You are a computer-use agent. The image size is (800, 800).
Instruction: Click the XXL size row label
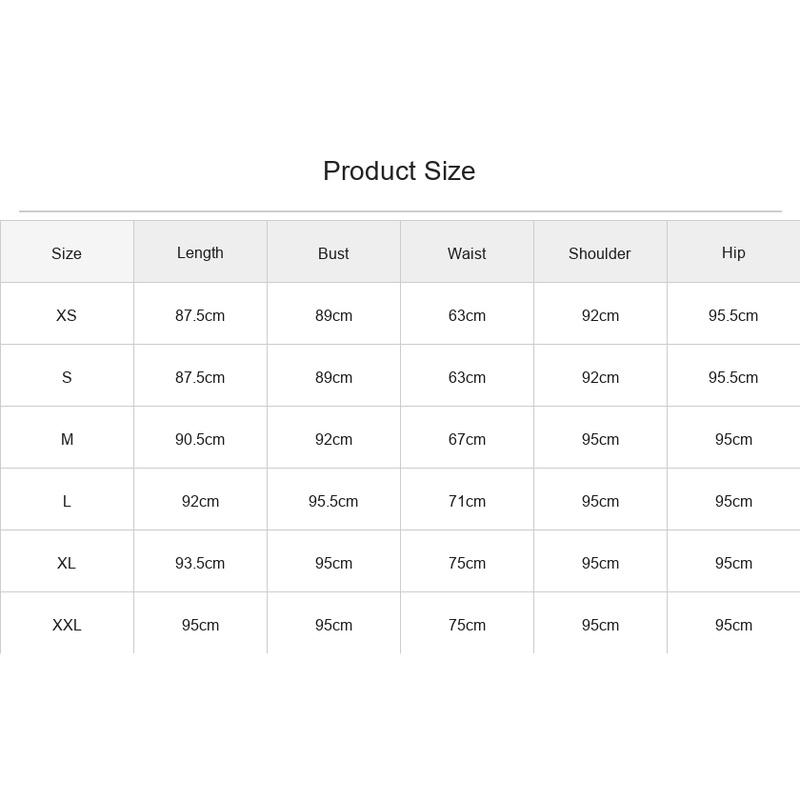pyautogui.click(x=66, y=625)
